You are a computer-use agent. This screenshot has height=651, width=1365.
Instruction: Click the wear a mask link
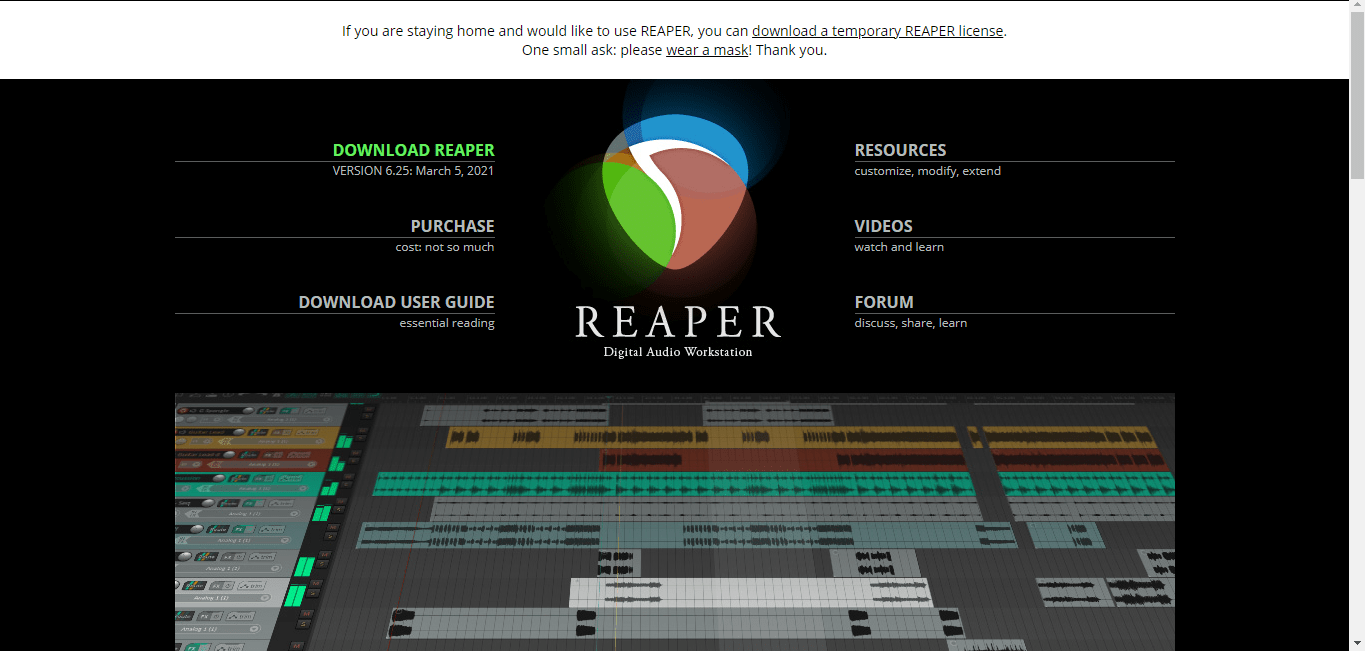(x=707, y=49)
